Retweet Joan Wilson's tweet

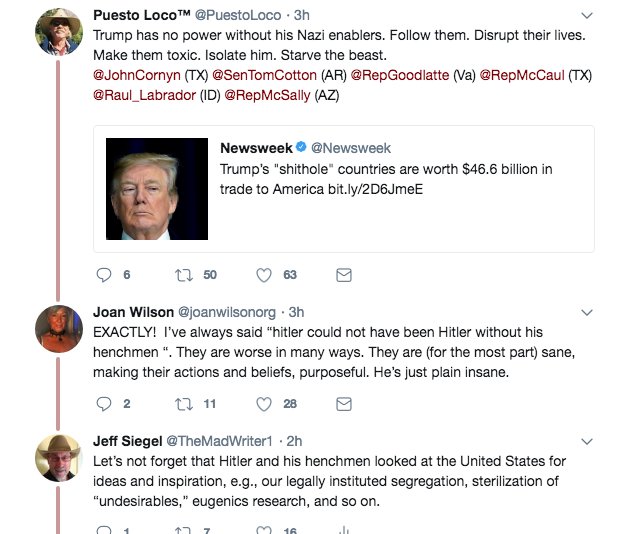pos(184,404)
